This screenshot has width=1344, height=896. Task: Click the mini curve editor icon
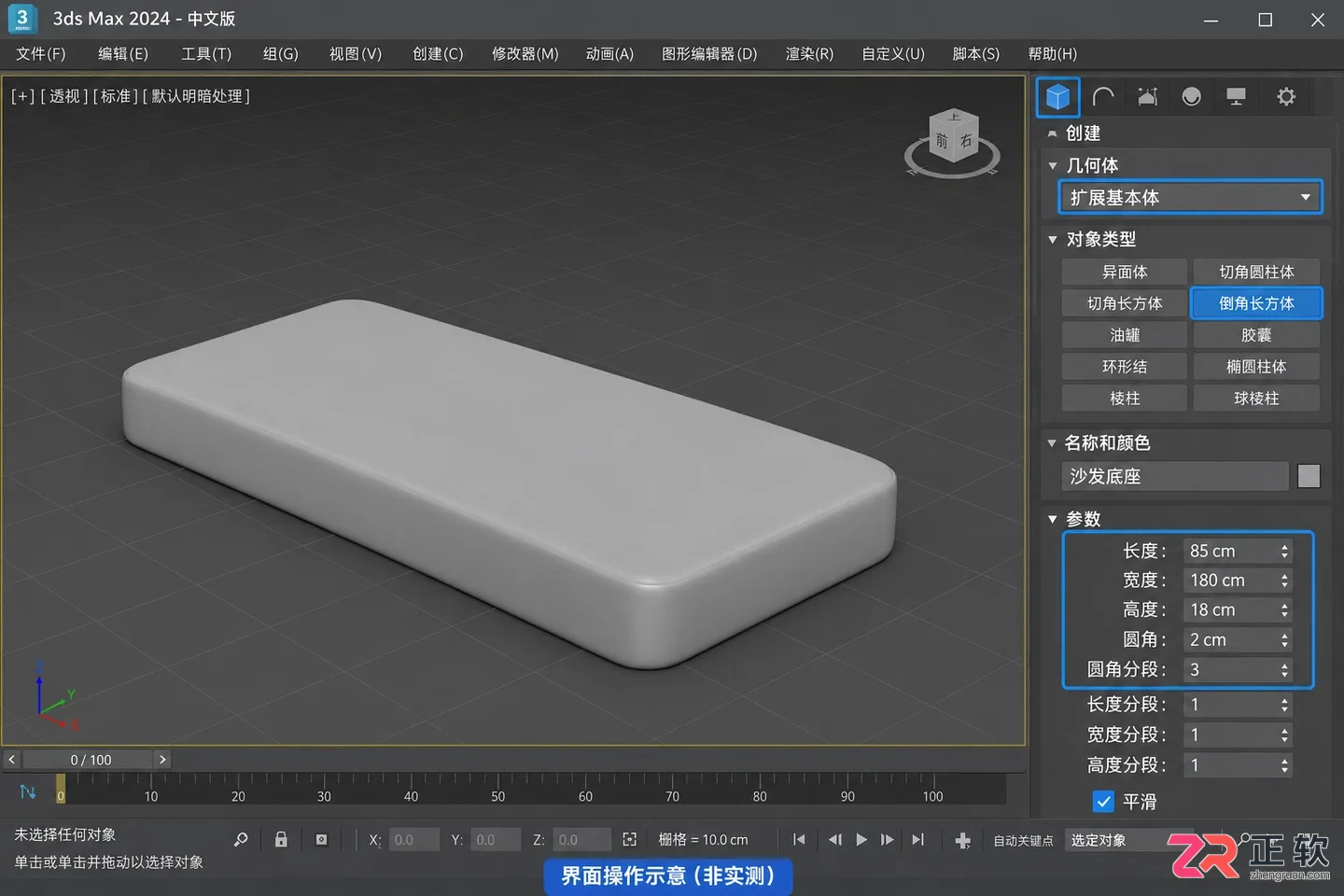tap(28, 791)
